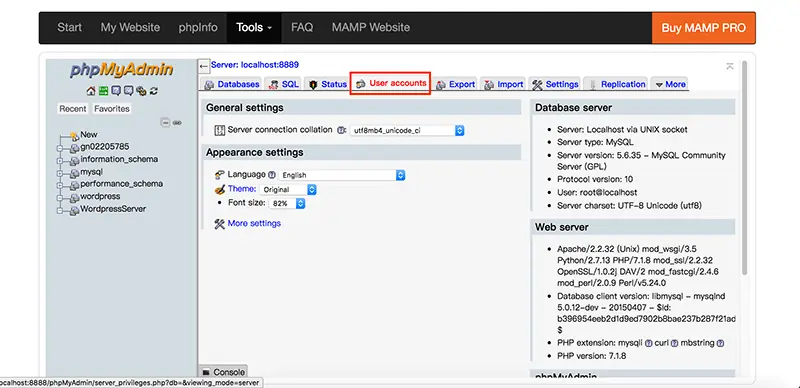
Task: Click the collapse all tree icon
Action: tap(165, 123)
